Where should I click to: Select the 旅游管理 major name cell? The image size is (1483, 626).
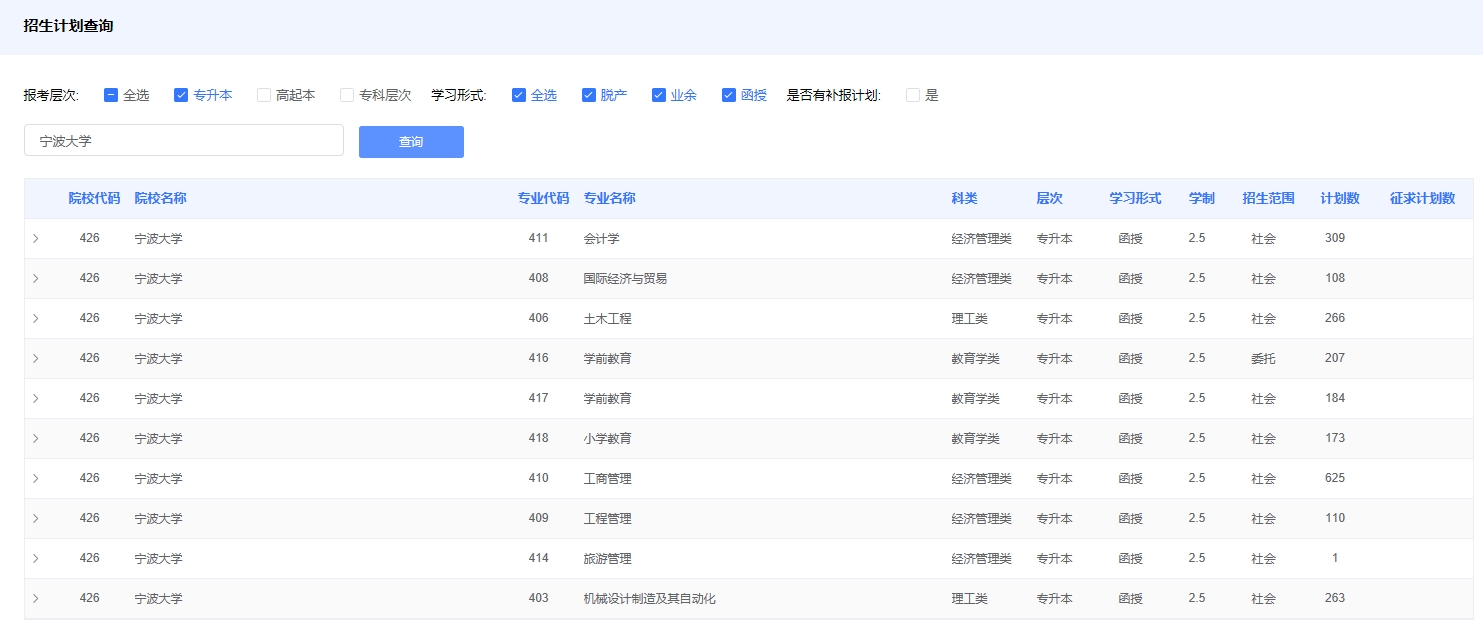pos(608,558)
